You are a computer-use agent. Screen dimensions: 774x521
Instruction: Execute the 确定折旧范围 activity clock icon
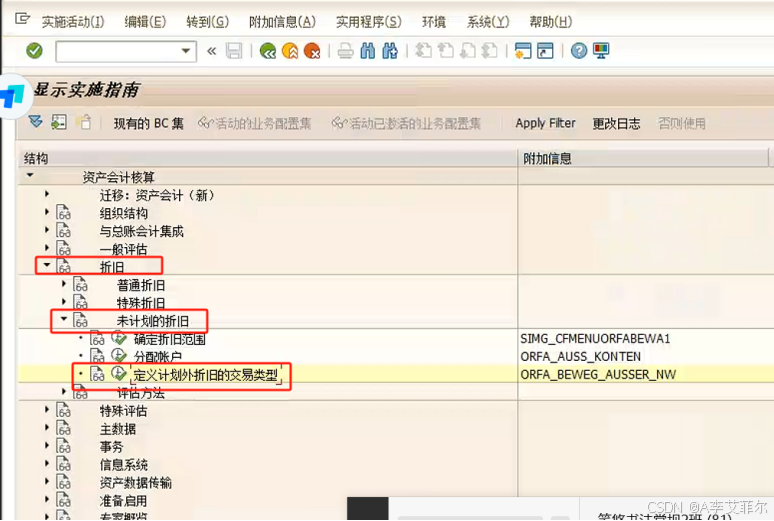tap(118, 337)
